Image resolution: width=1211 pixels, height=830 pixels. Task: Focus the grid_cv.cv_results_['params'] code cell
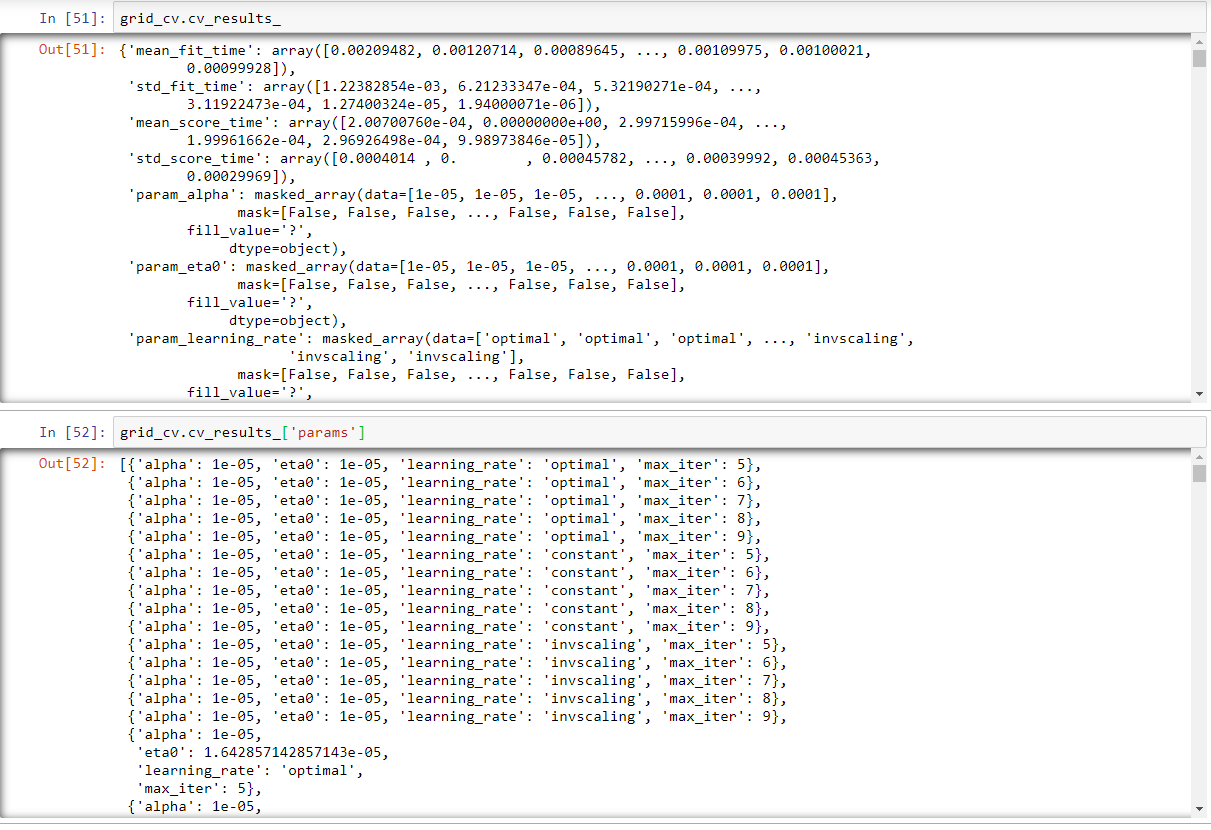[x=660, y=433]
